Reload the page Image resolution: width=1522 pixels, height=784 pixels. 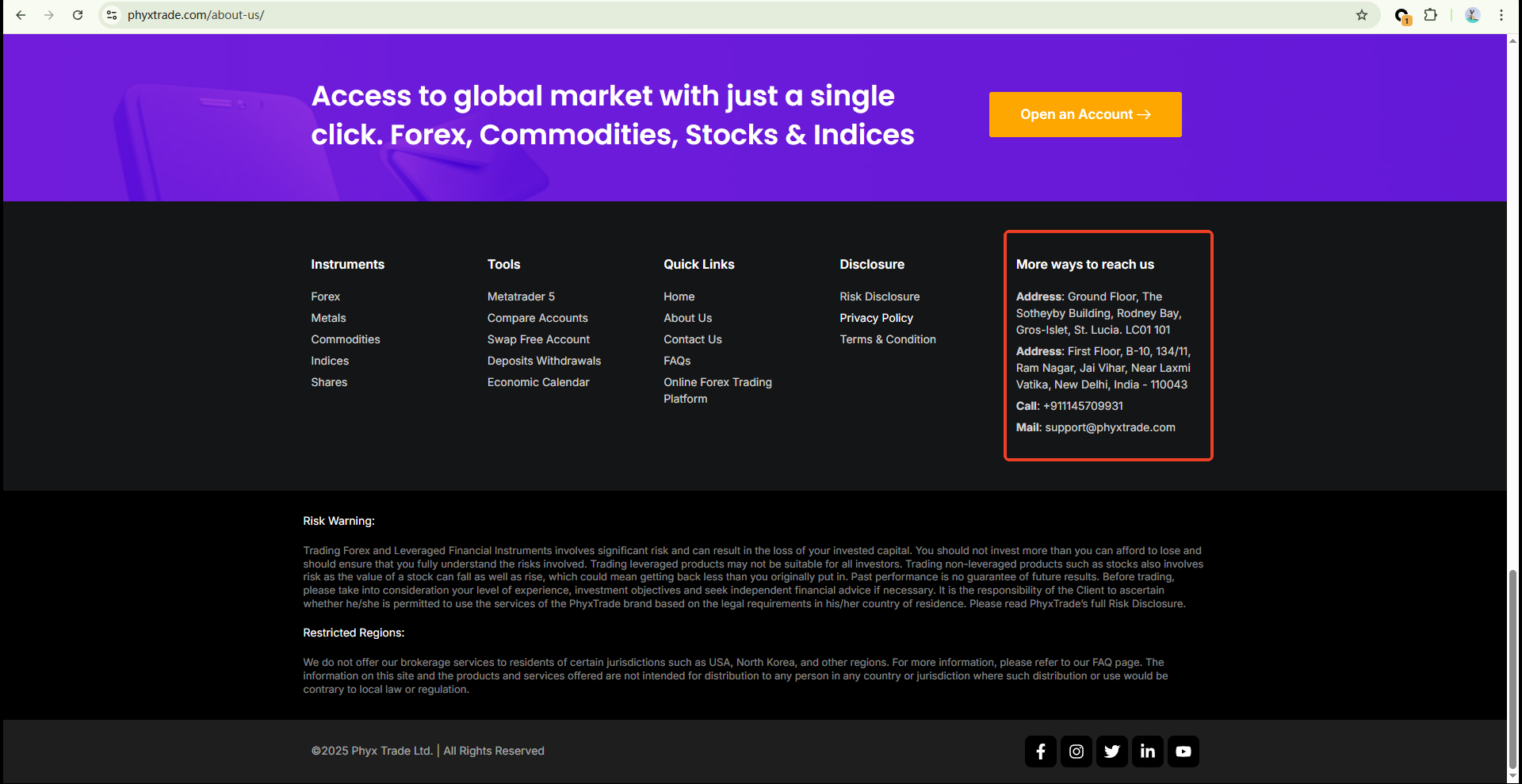(77, 15)
